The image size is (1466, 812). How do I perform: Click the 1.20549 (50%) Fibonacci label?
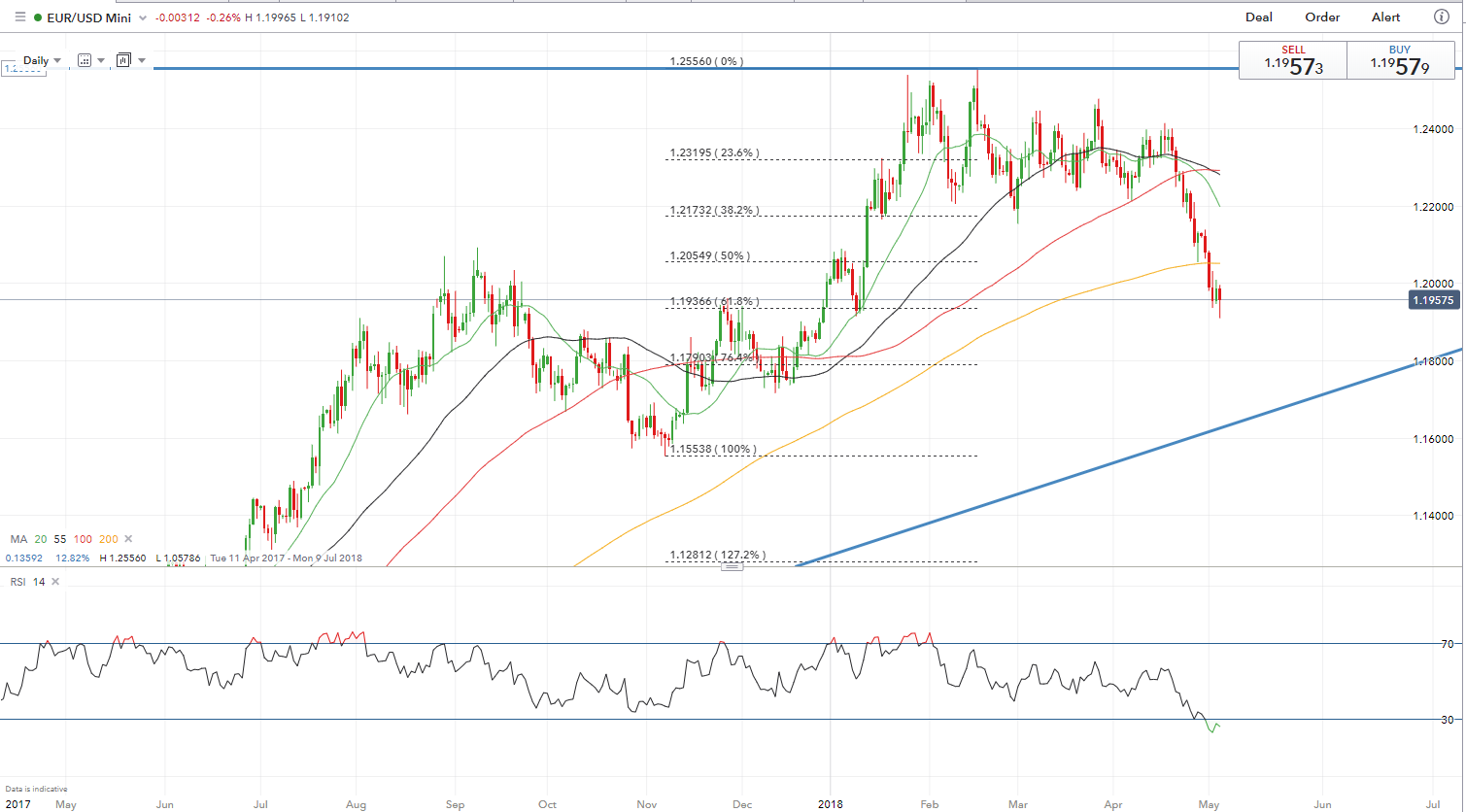(710, 256)
